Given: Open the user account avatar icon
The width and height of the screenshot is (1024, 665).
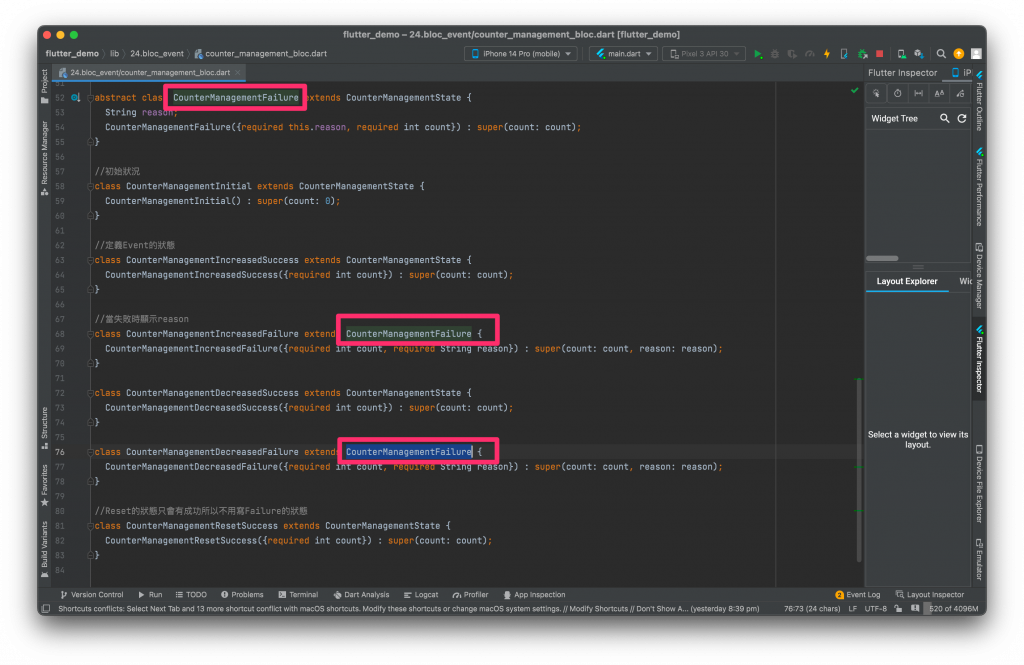Looking at the screenshot, I should (976, 54).
